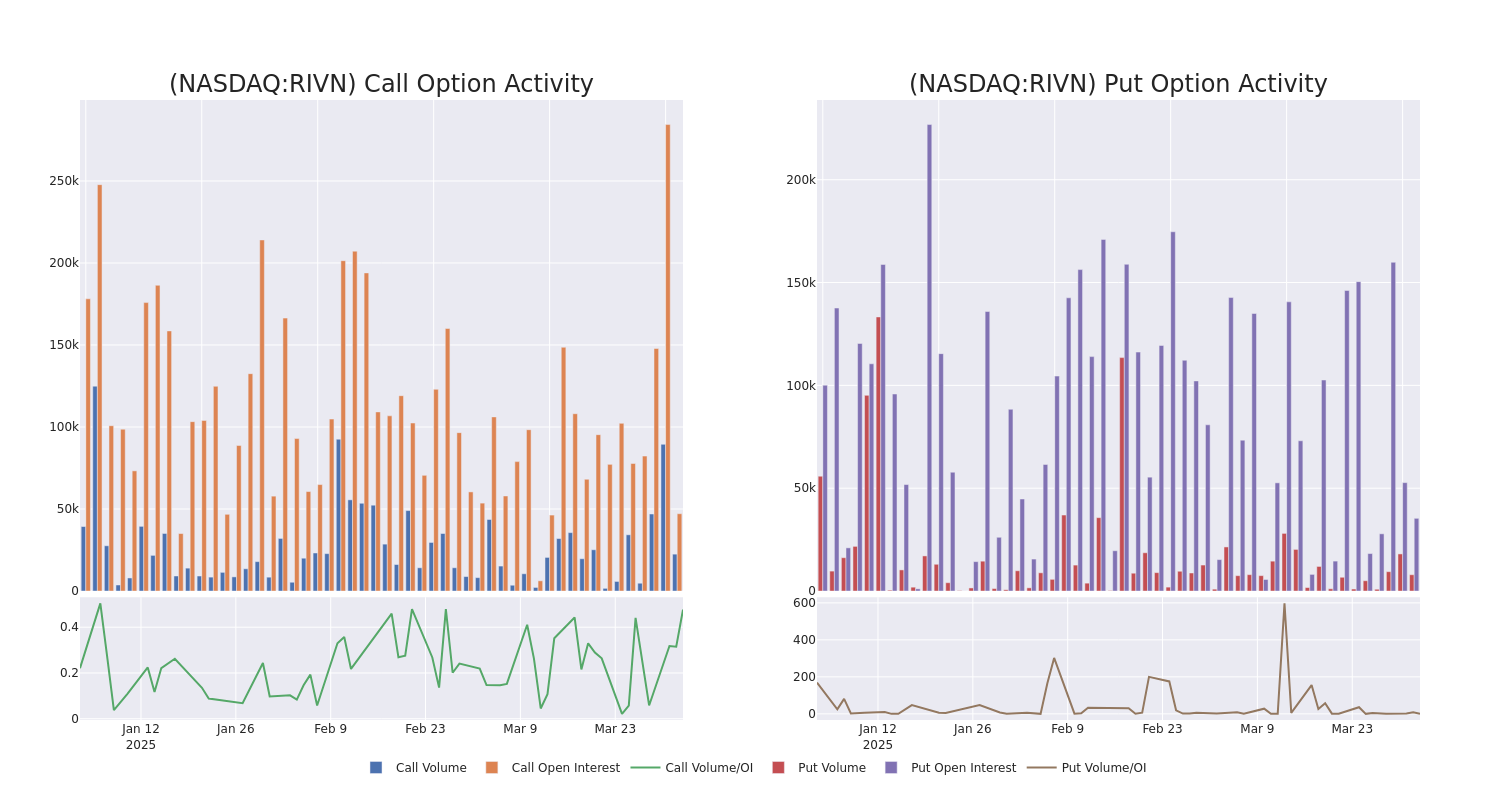Click the Jan 26 date under the put chart
This screenshot has height=800, width=1500.
tap(973, 729)
